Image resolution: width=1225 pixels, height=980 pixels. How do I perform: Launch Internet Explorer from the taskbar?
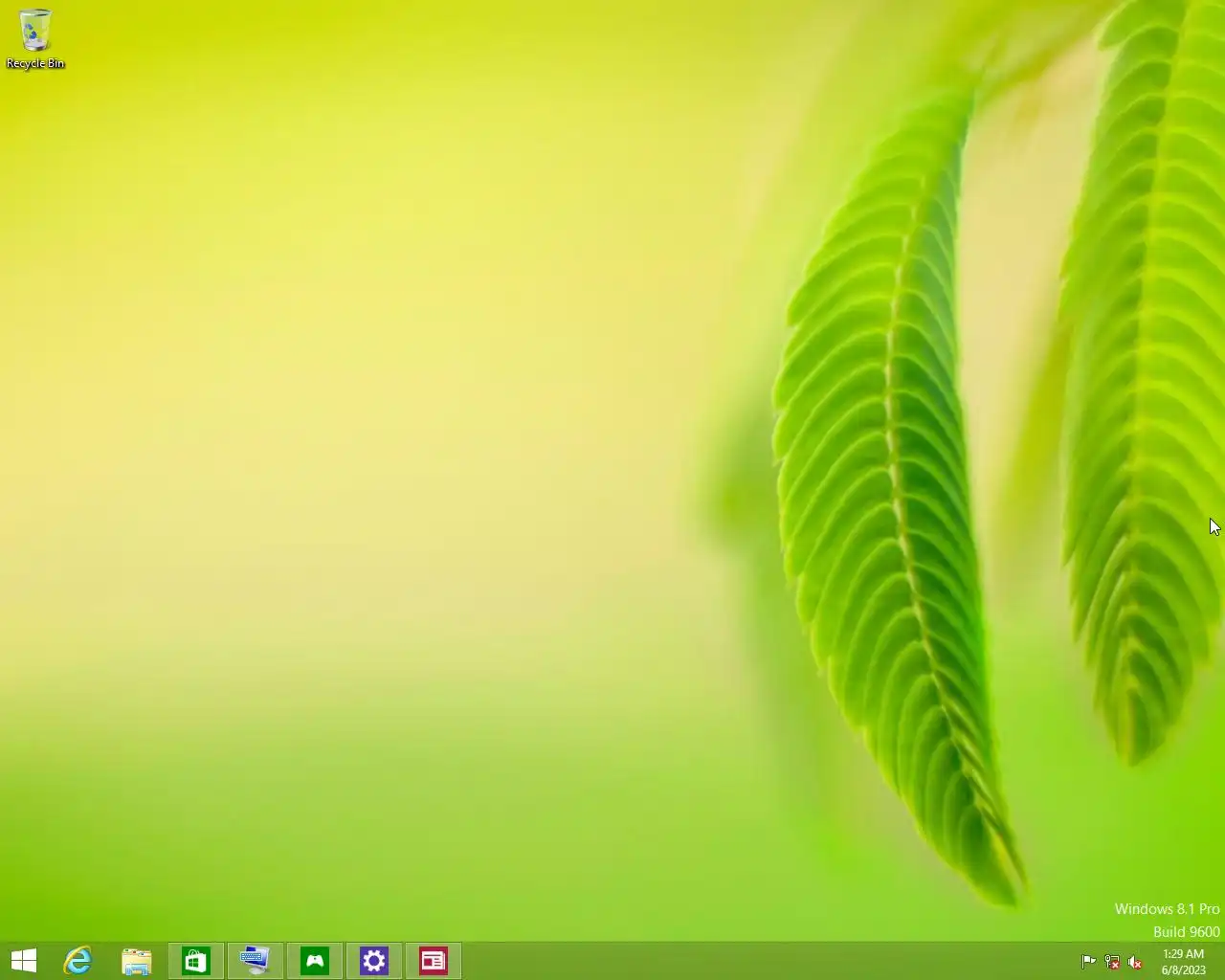point(78,961)
